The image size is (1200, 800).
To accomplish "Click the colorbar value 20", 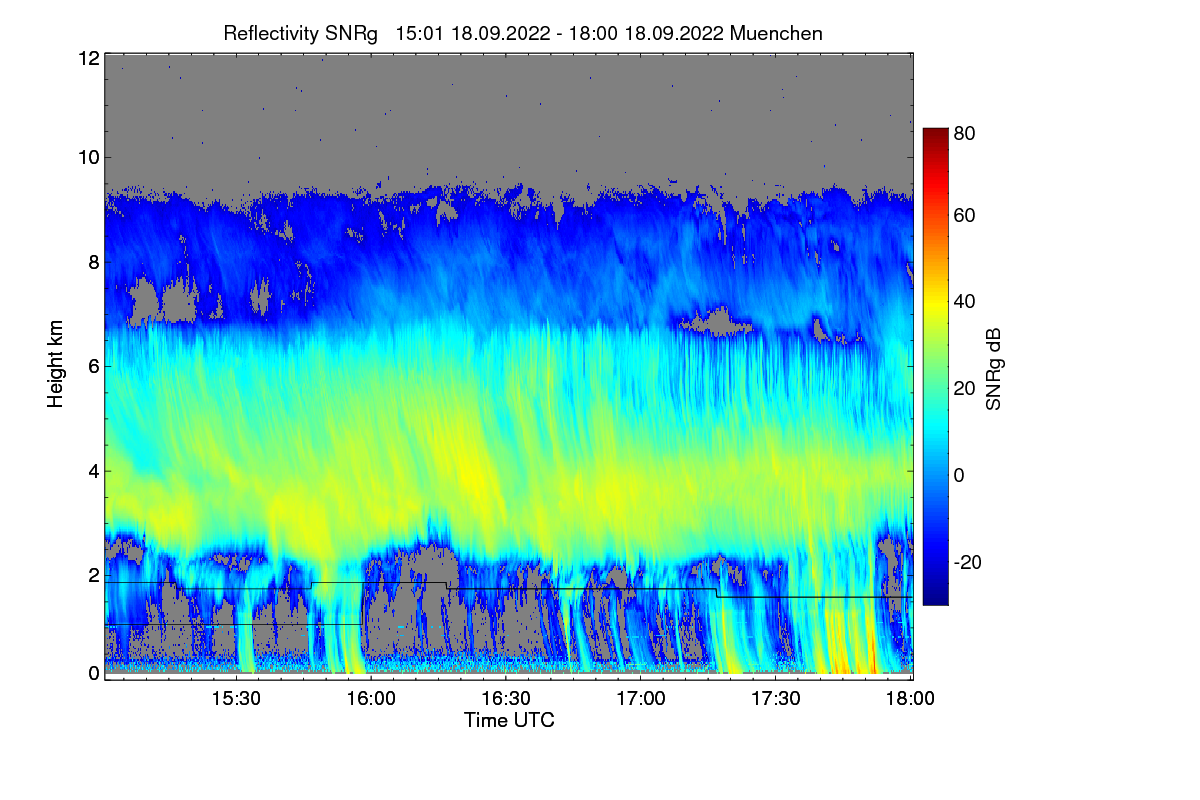I will coord(965,388).
